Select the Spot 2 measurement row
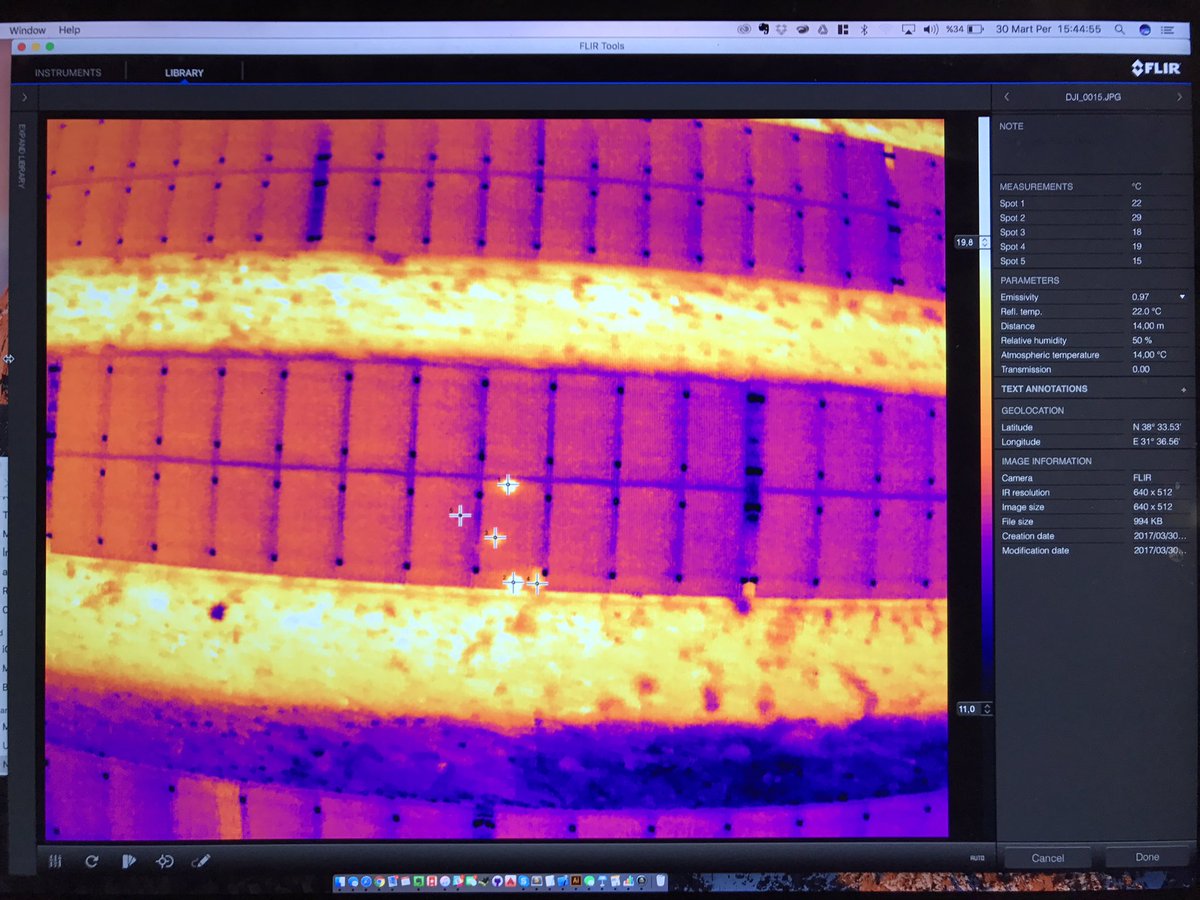The image size is (1200, 900). pyautogui.click(x=1092, y=218)
